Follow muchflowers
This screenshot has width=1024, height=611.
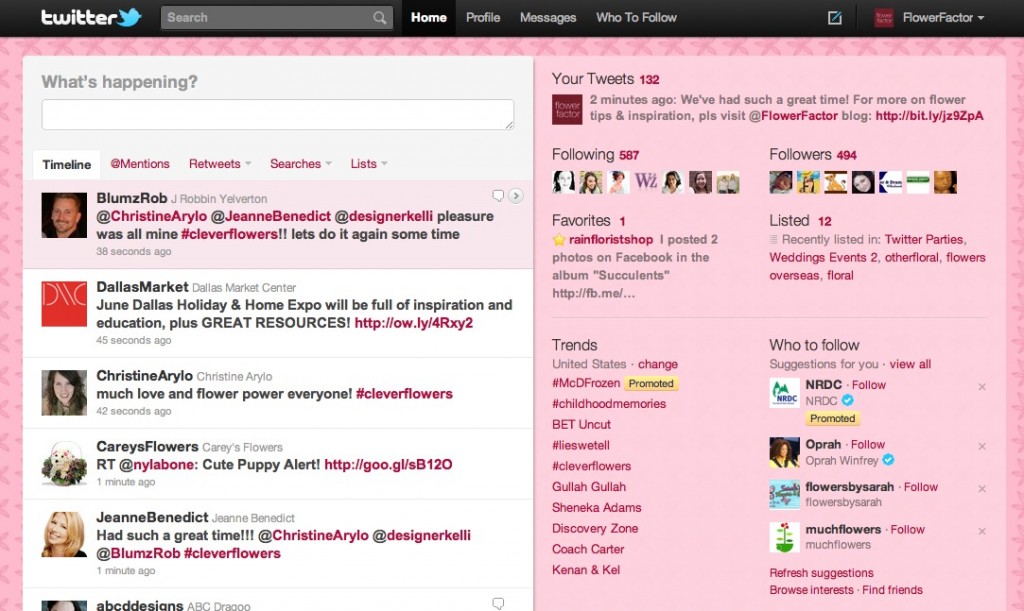[908, 529]
